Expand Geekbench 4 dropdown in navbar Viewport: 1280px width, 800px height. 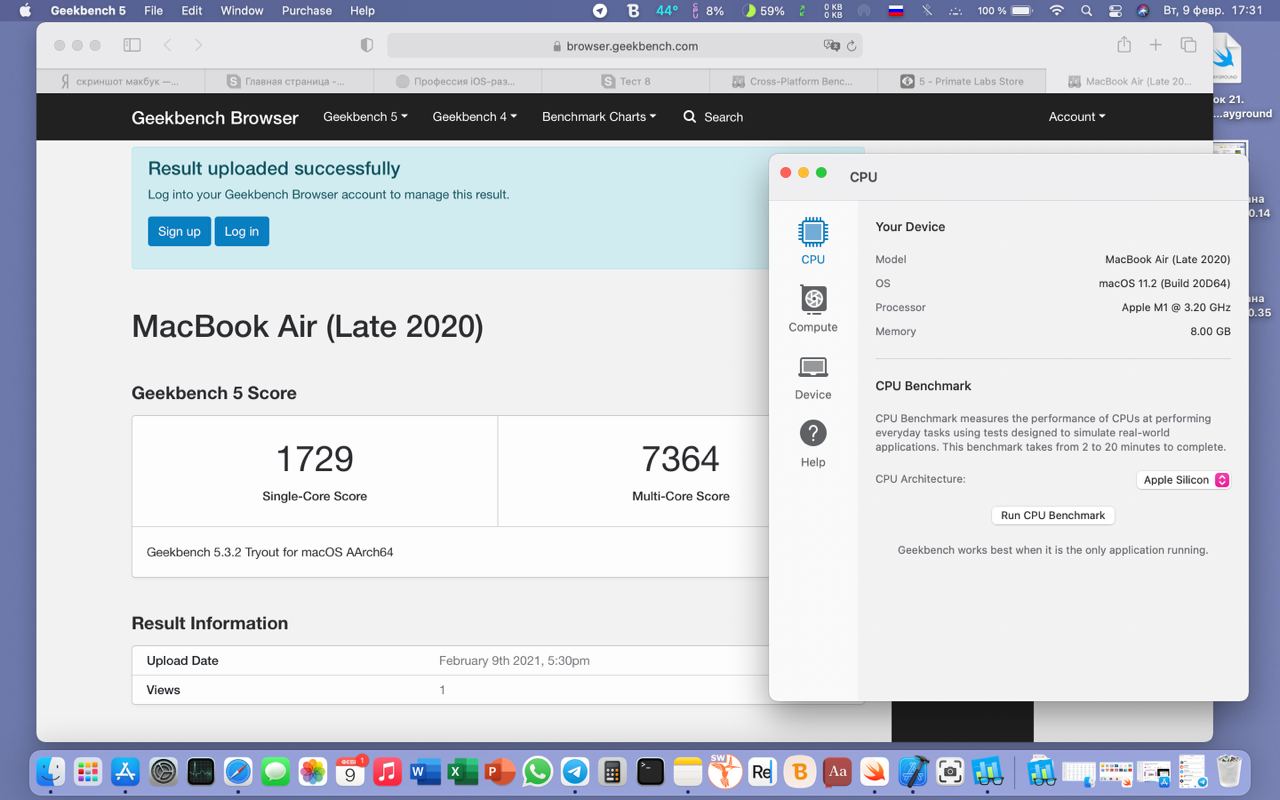[x=475, y=117]
